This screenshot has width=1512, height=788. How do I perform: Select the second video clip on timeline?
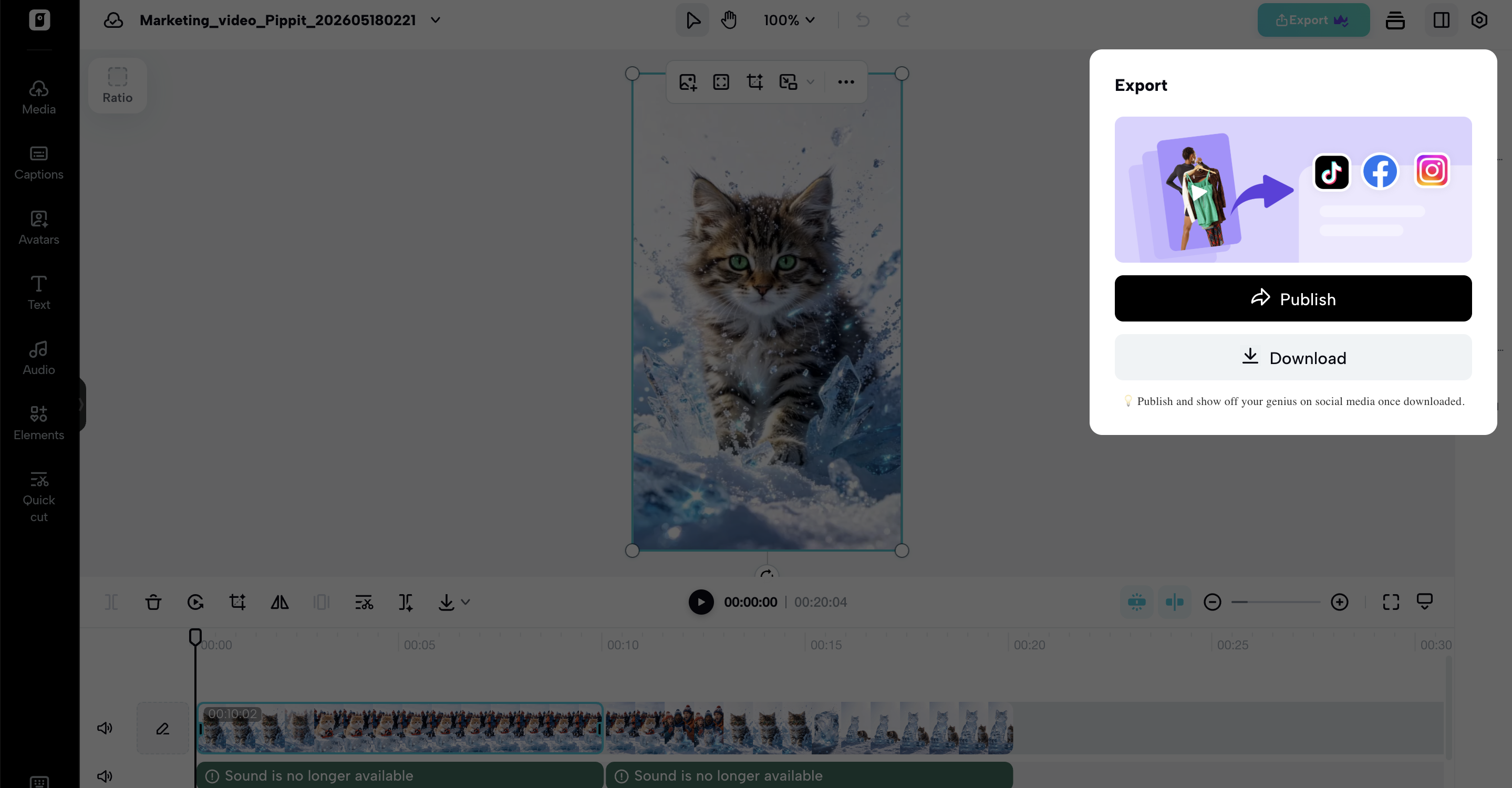810,728
